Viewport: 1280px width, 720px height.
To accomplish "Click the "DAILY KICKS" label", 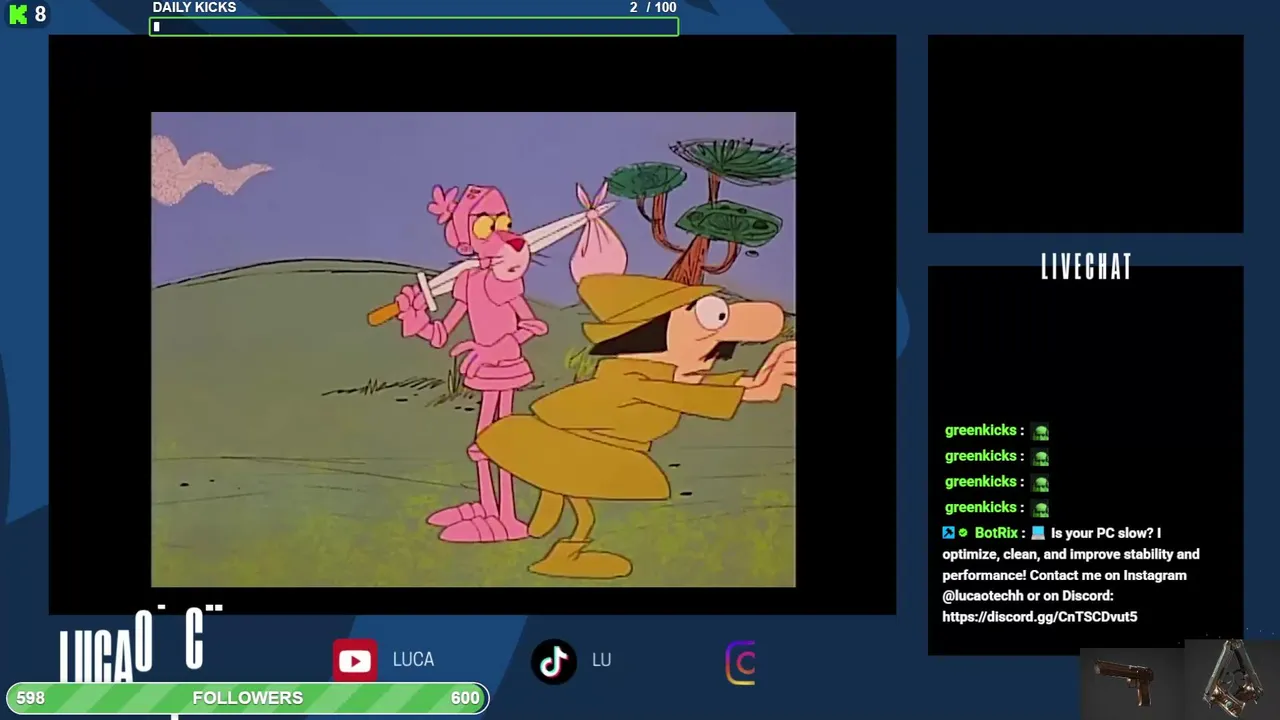I will pyautogui.click(x=194, y=7).
